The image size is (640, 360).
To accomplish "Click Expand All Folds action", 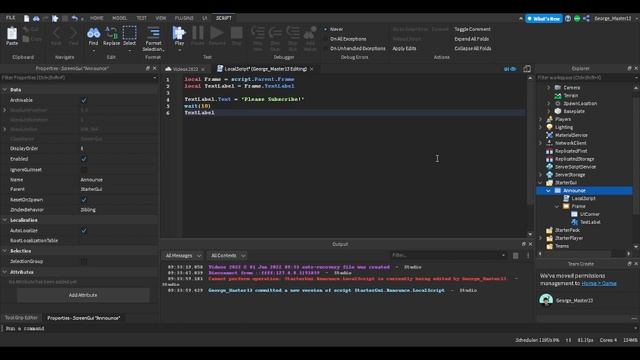I will coord(471,39).
